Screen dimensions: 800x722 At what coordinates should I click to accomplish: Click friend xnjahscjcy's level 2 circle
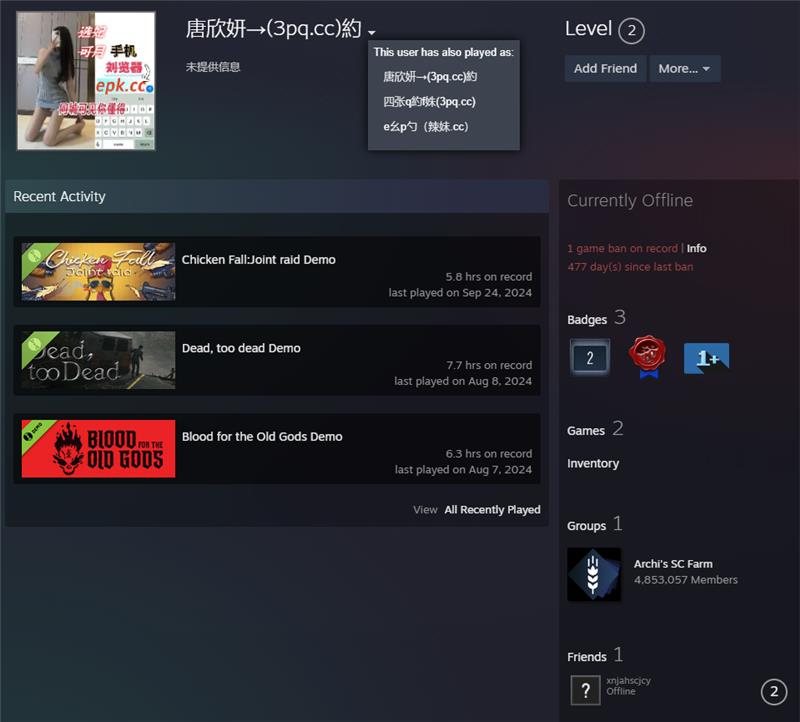click(773, 692)
